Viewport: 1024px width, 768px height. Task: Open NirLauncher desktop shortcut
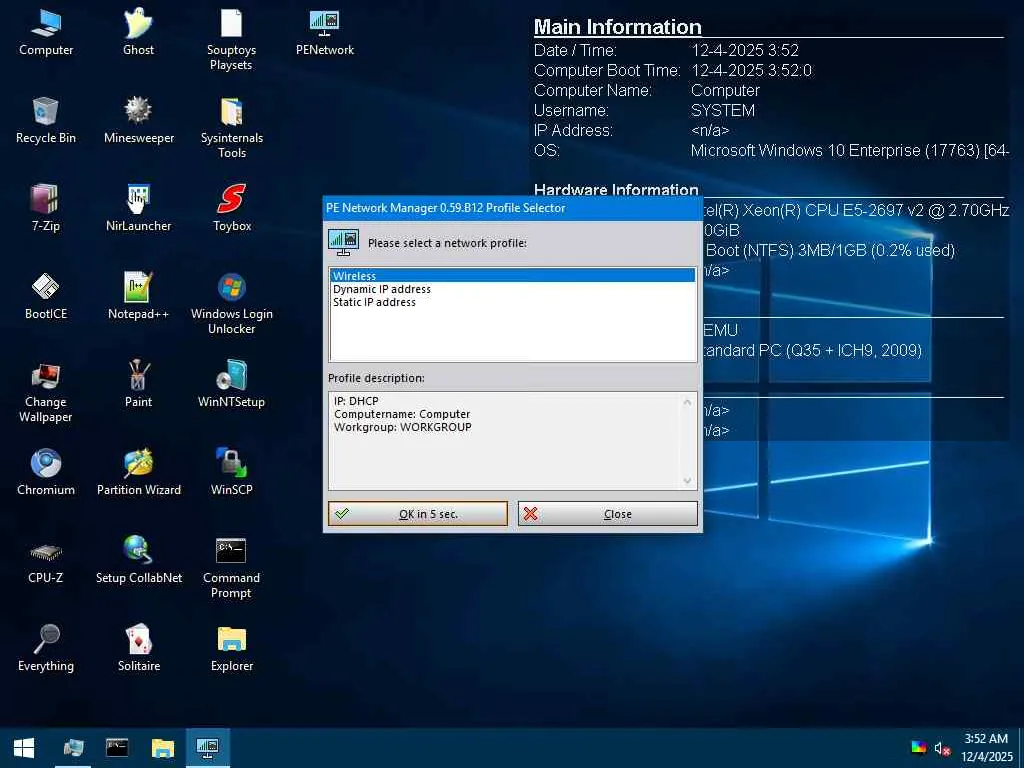click(138, 208)
